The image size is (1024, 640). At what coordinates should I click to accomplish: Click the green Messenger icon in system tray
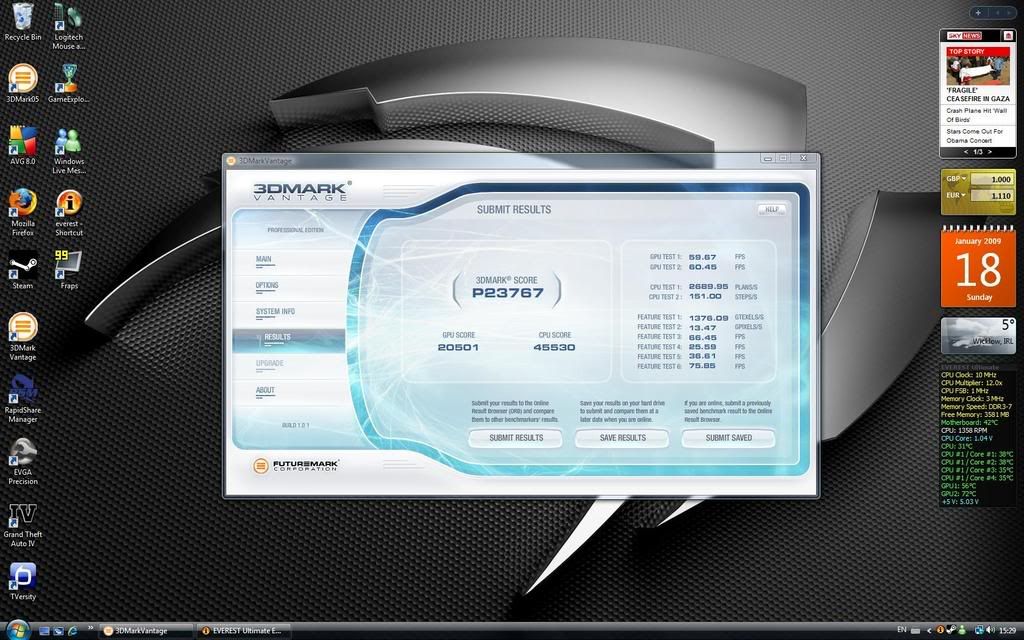click(x=962, y=630)
